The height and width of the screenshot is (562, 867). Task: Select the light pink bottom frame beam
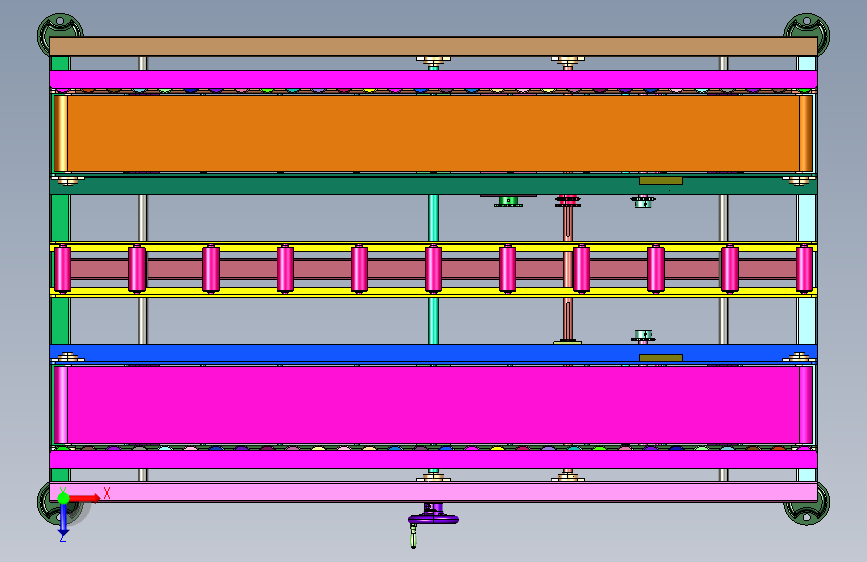coord(433,492)
